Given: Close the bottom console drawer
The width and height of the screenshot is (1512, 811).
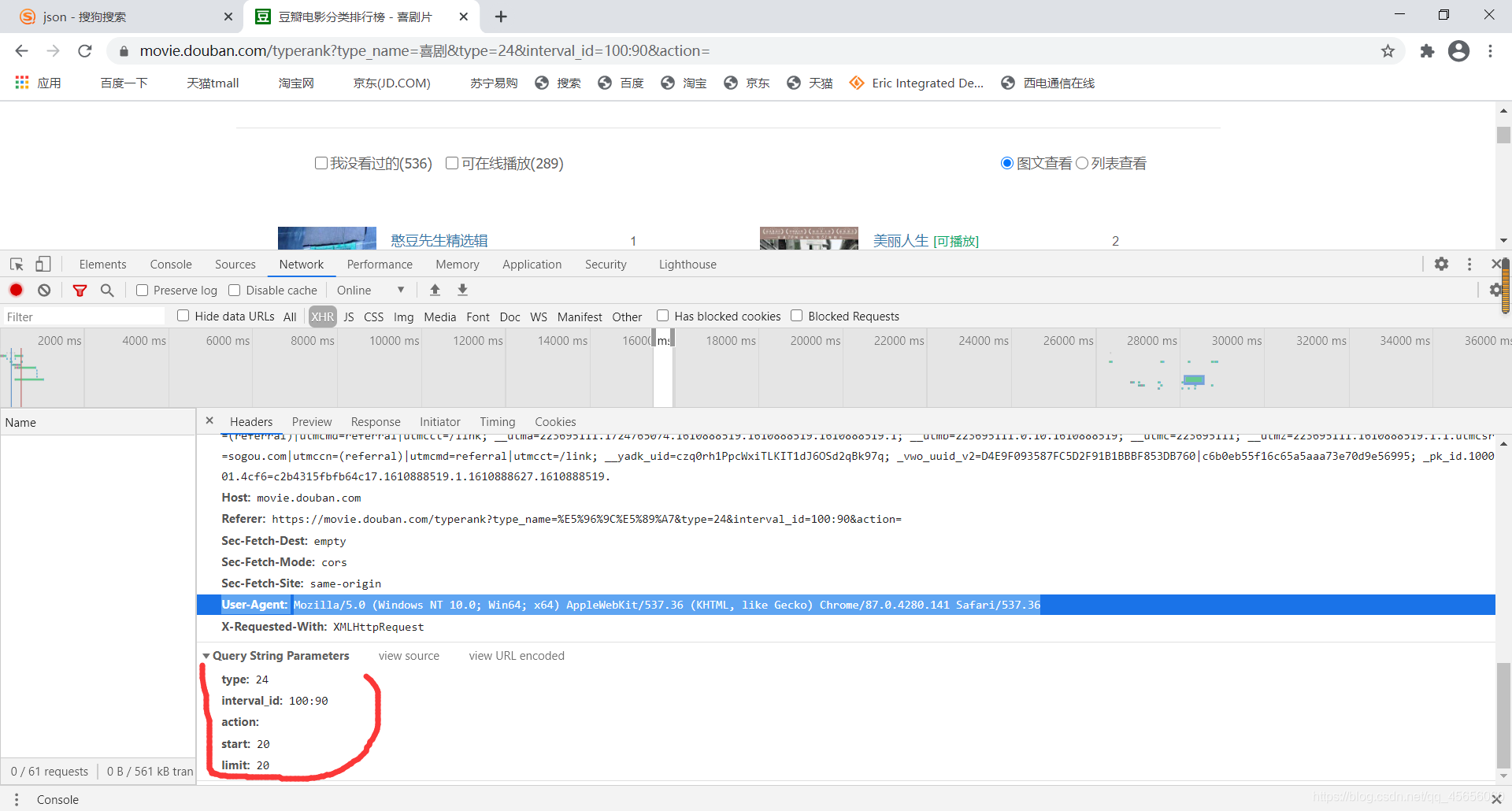Looking at the screenshot, I should 1496,799.
